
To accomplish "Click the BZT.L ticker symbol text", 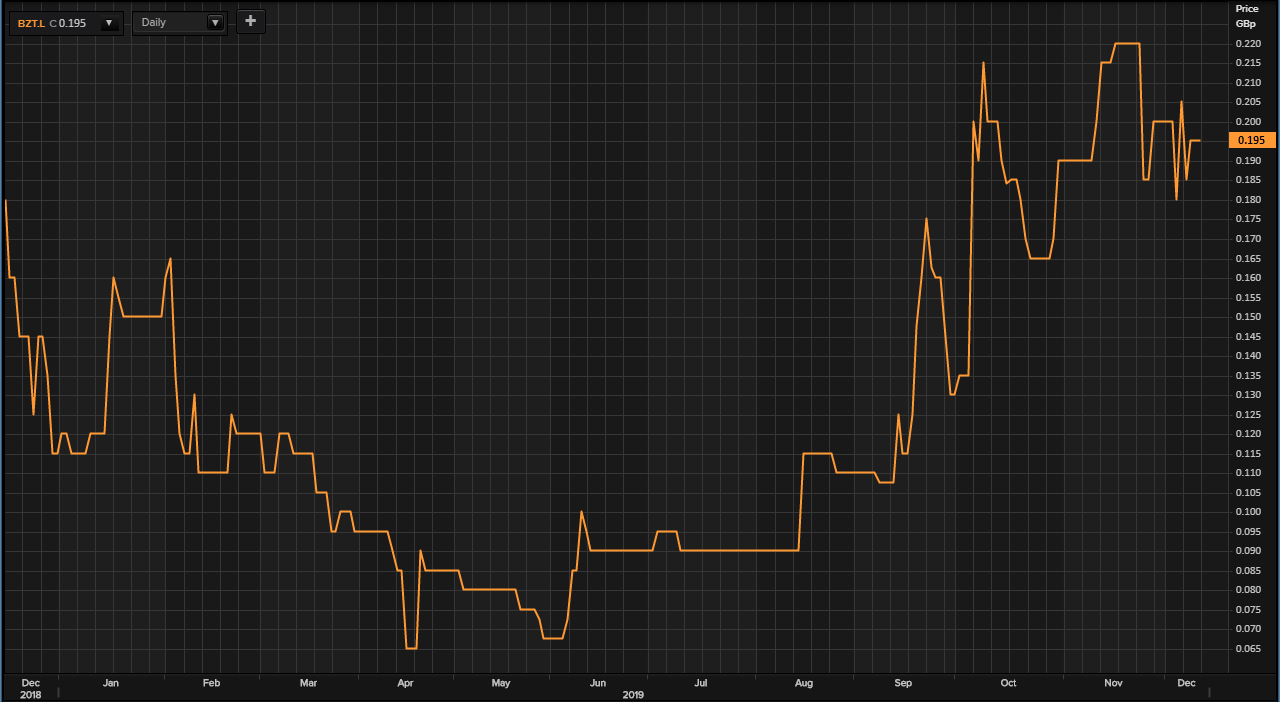I will [31, 23].
